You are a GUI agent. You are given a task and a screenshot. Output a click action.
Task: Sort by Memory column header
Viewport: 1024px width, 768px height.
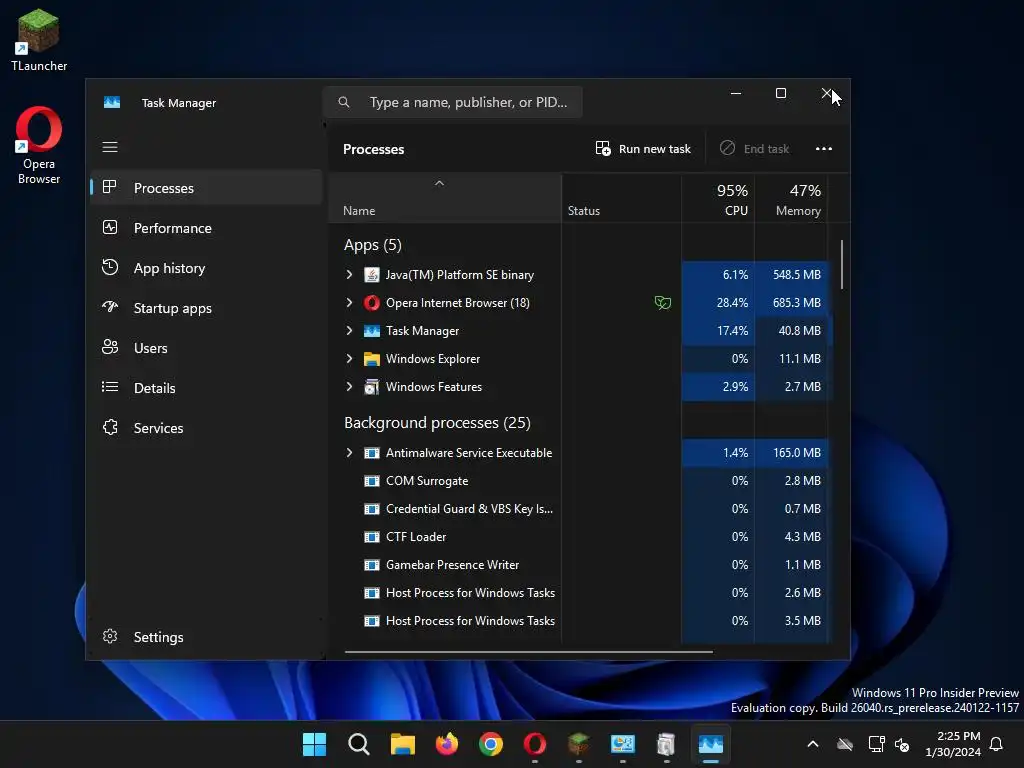(791, 199)
